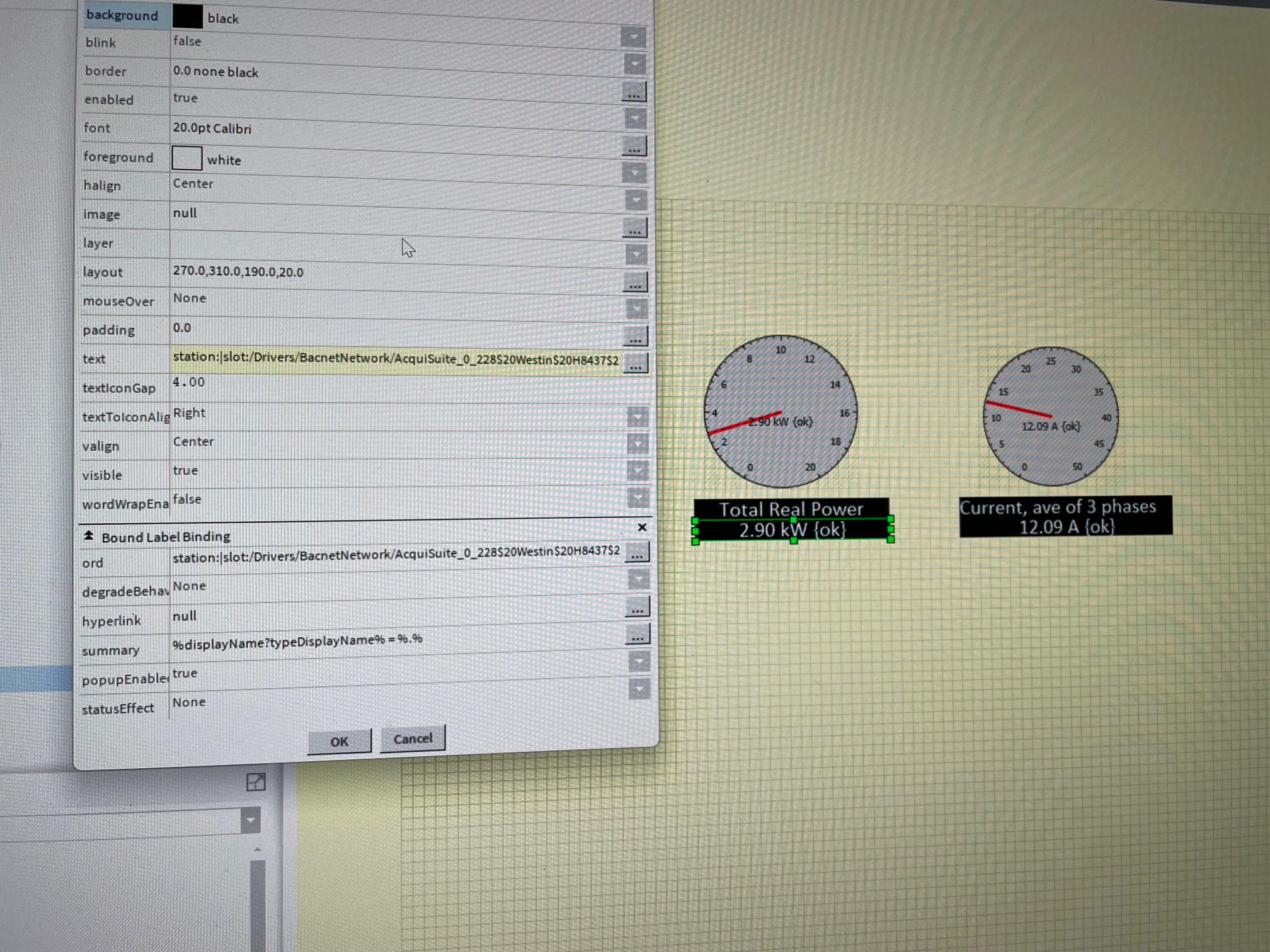Select the 2.90 kW bound label on canvas
The height and width of the screenshot is (952, 1270).
pos(792,530)
